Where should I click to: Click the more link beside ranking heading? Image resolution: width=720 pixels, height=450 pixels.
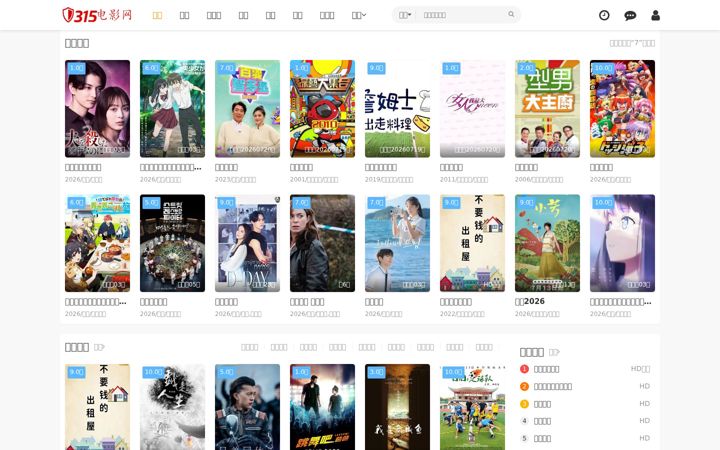click(x=554, y=352)
